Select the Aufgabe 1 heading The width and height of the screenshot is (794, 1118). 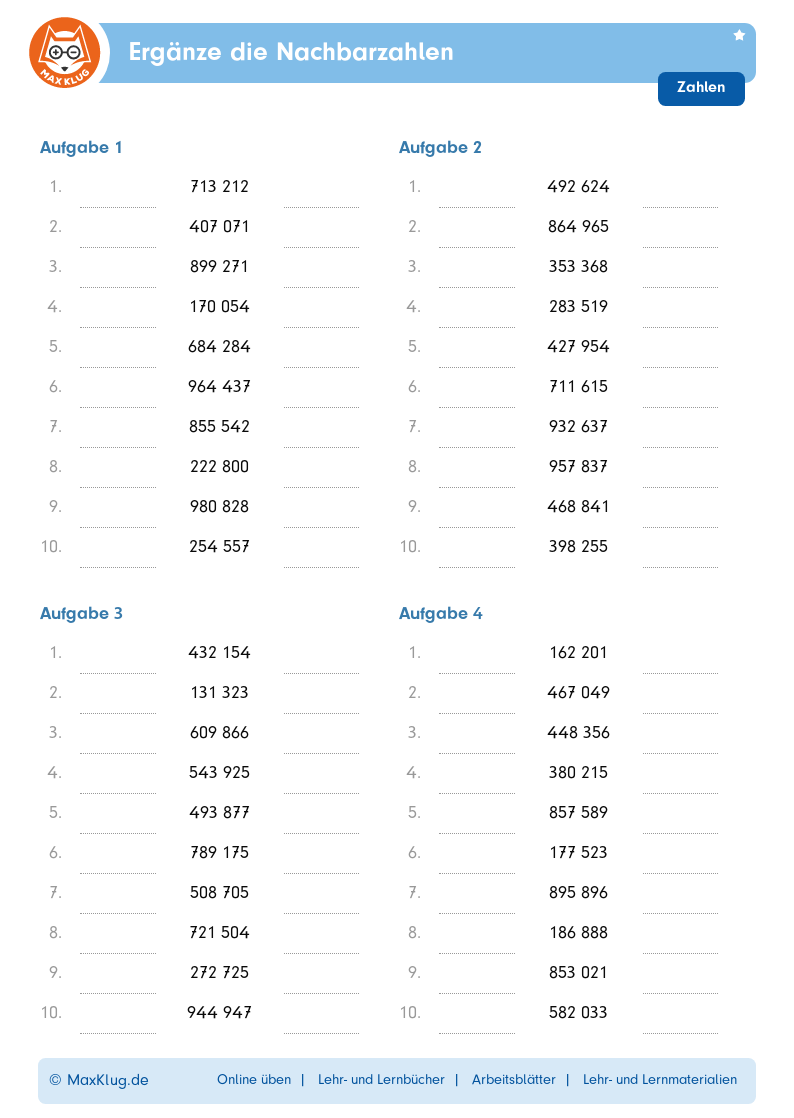[x=81, y=148]
